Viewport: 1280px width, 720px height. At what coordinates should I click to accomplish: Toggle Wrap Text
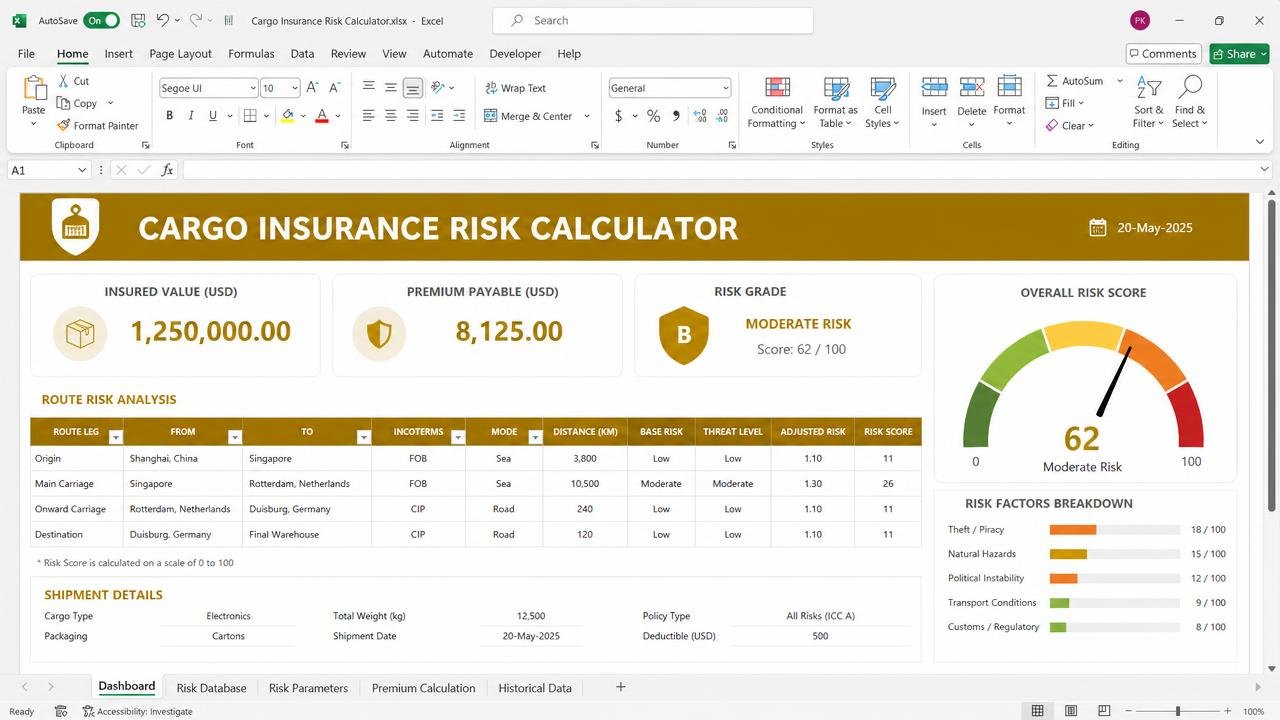click(516, 88)
